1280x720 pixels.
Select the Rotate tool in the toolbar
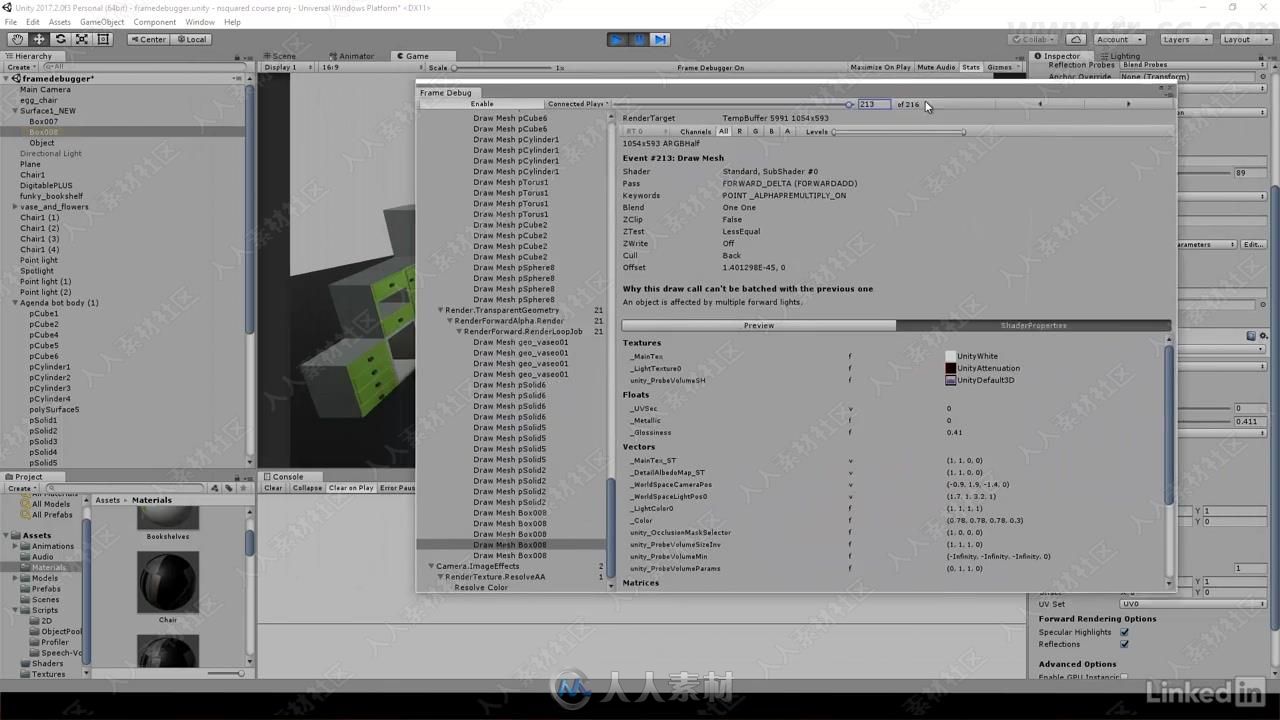click(60, 39)
